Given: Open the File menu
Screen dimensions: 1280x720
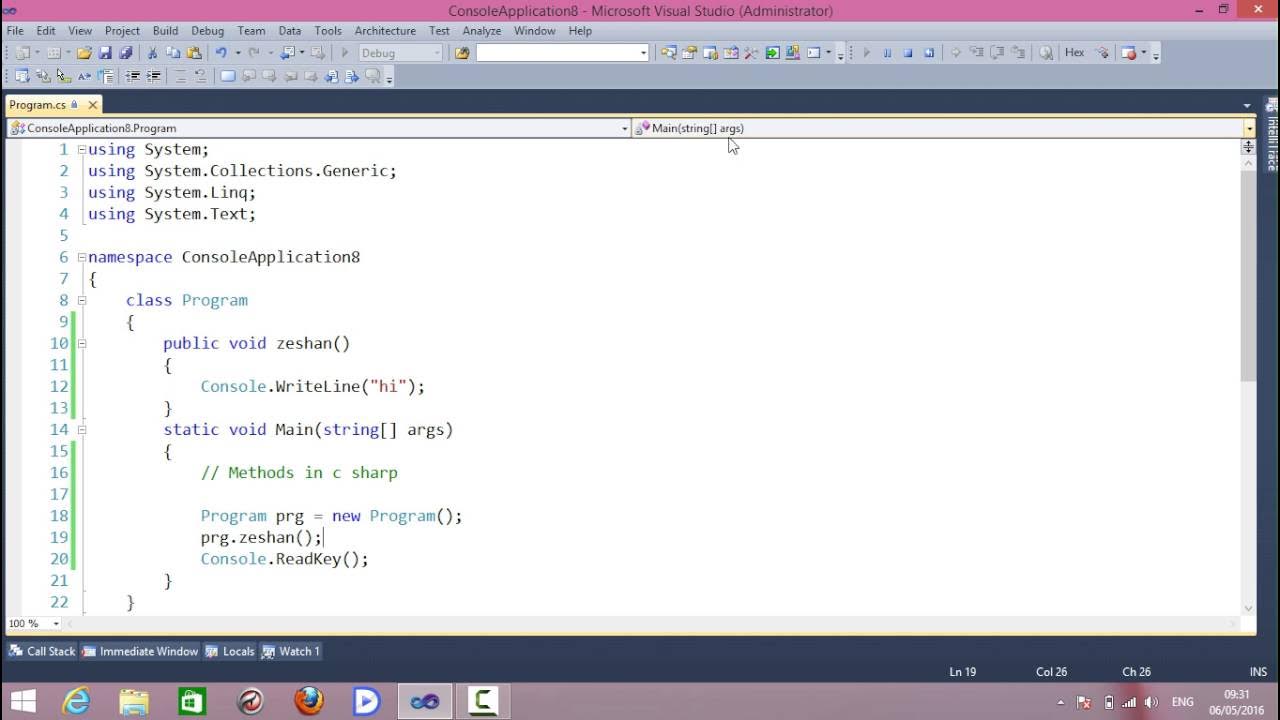Looking at the screenshot, I should click(15, 31).
